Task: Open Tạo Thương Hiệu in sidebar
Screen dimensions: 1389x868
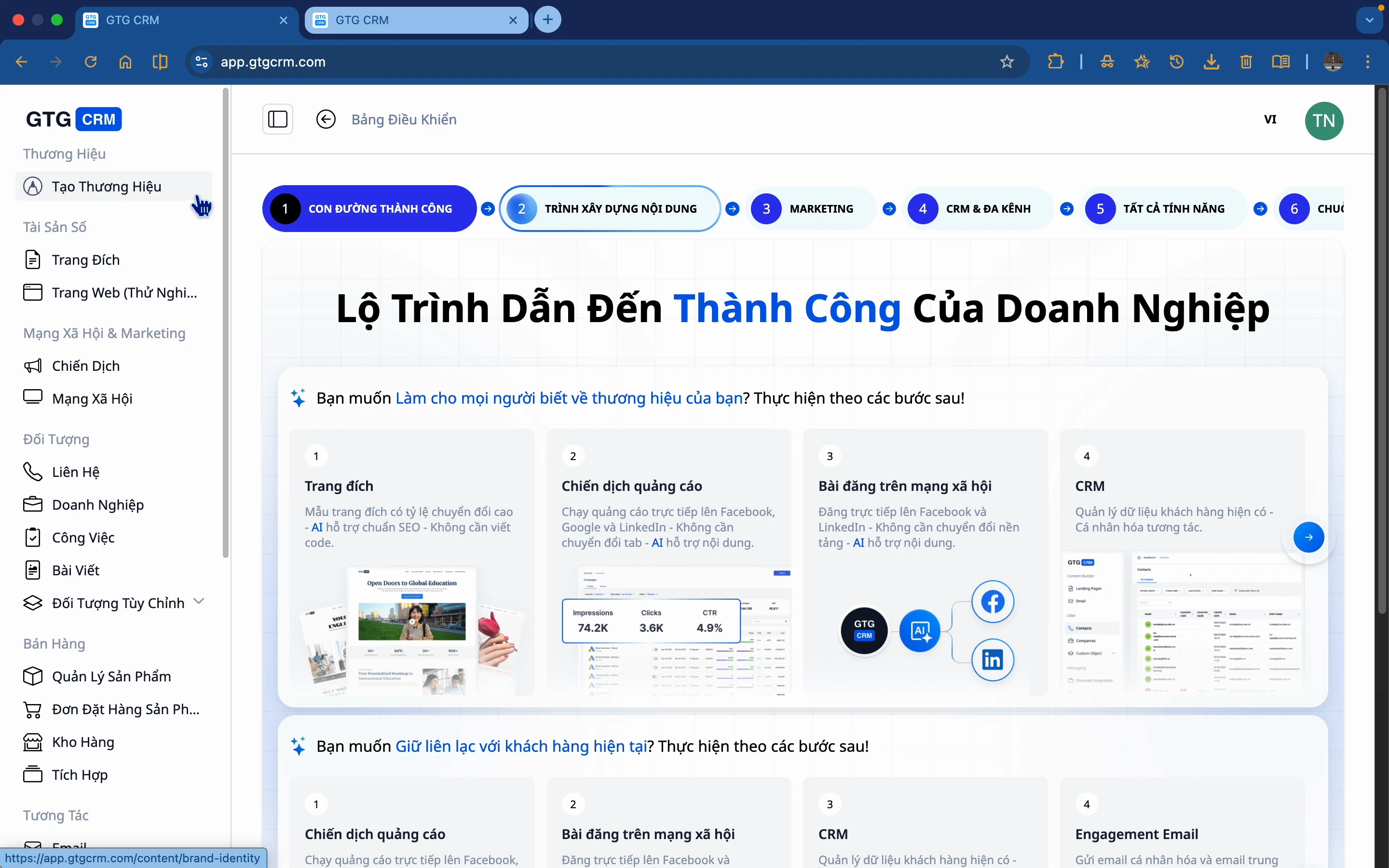Action: pyautogui.click(x=107, y=187)
